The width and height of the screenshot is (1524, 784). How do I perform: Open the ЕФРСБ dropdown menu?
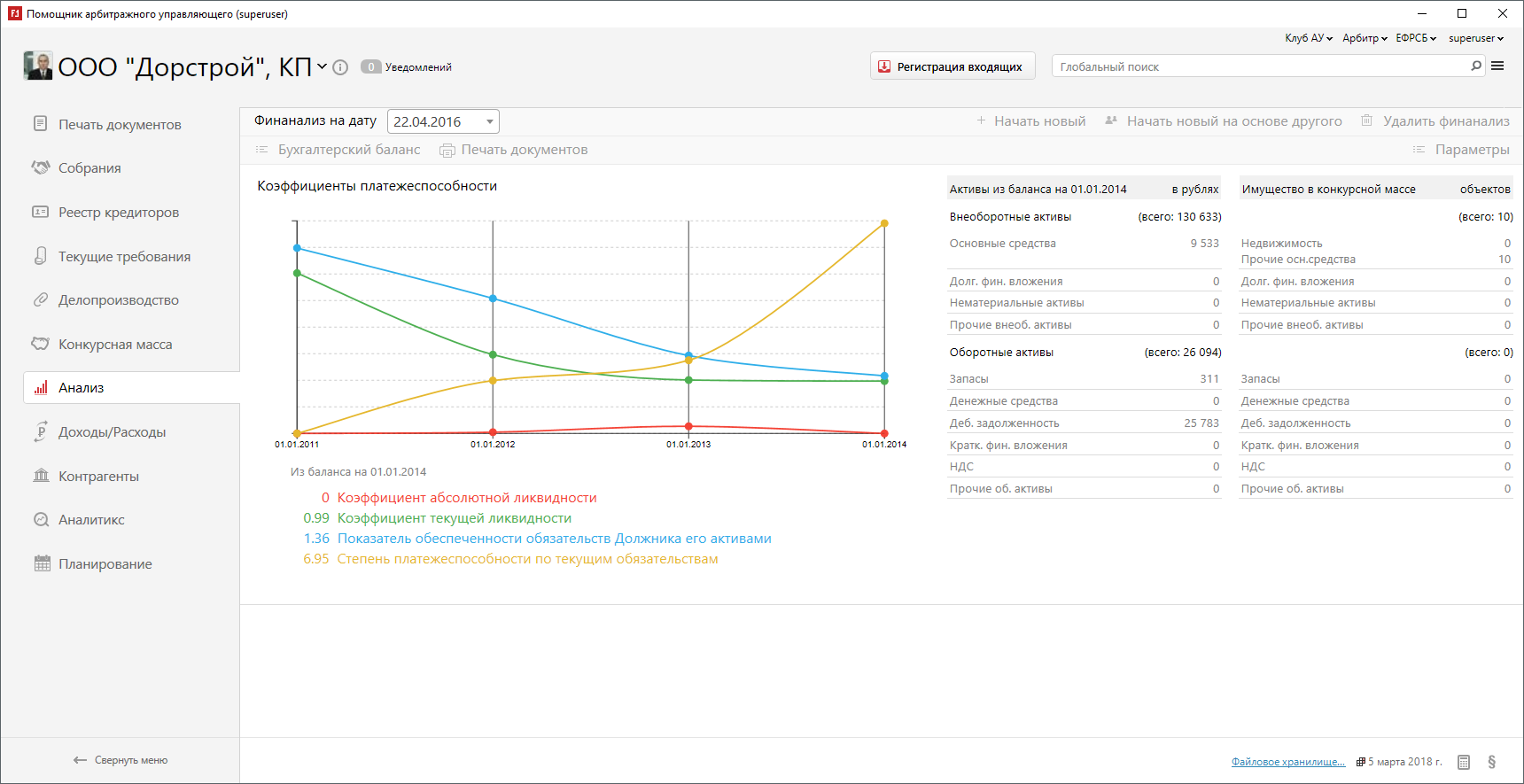pos(1415,38)
